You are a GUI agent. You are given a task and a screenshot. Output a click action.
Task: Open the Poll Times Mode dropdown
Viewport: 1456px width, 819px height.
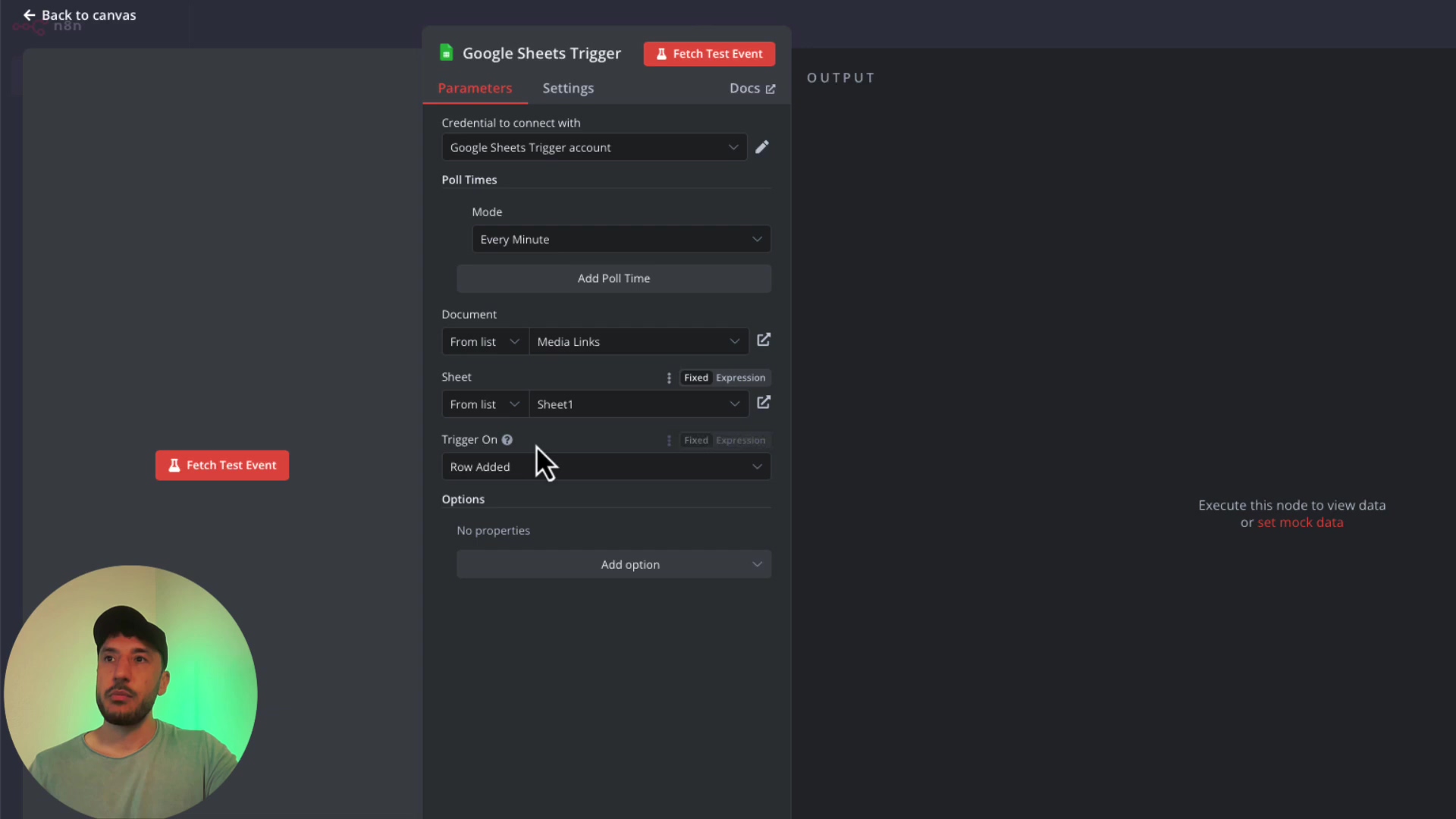coord(621,240)
